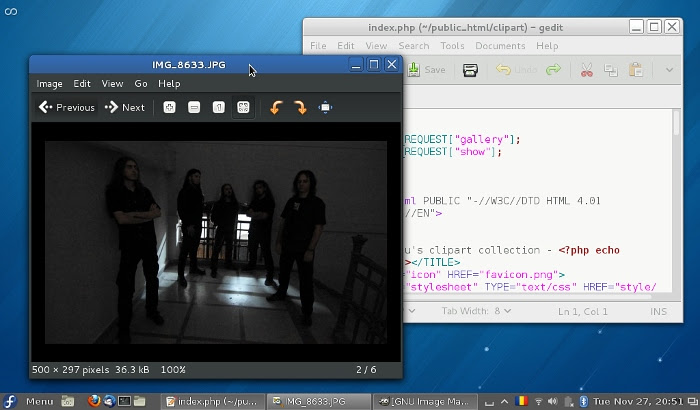Screen dimensions: 700x410
Task: Click the zoom out icon in image viewer
Action: tap(194, 107)
